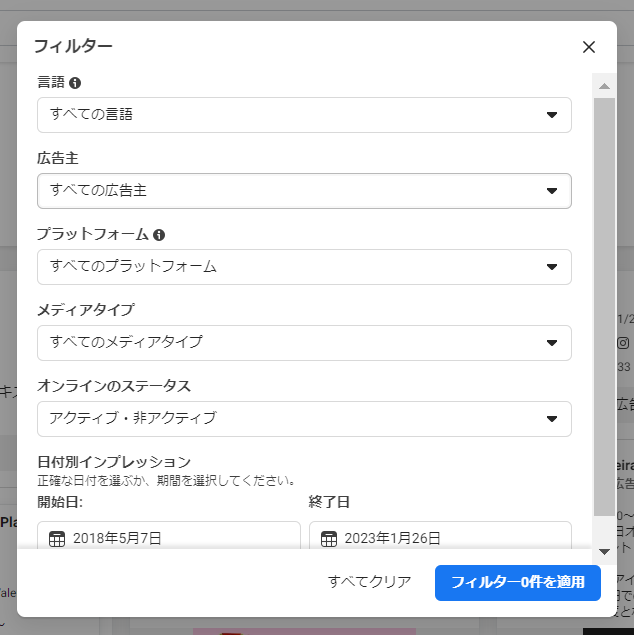Screen dimensions: 634x635
Task: Click the calendar icon in 開始日 field
Action: tap(57, 538)
